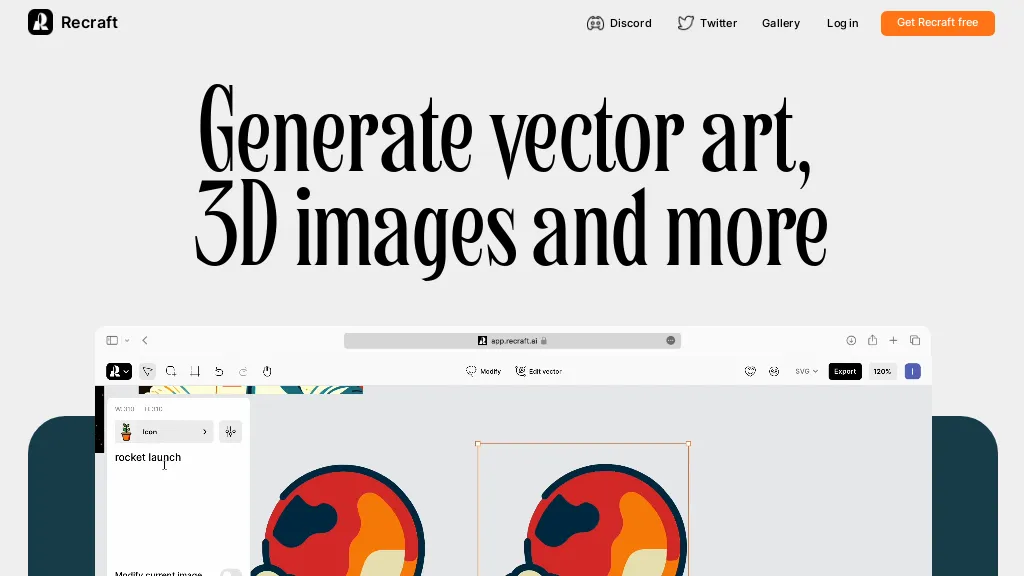Screen dimensions: 1024x576
Task: Click the browser share icon
Action: 872,340
